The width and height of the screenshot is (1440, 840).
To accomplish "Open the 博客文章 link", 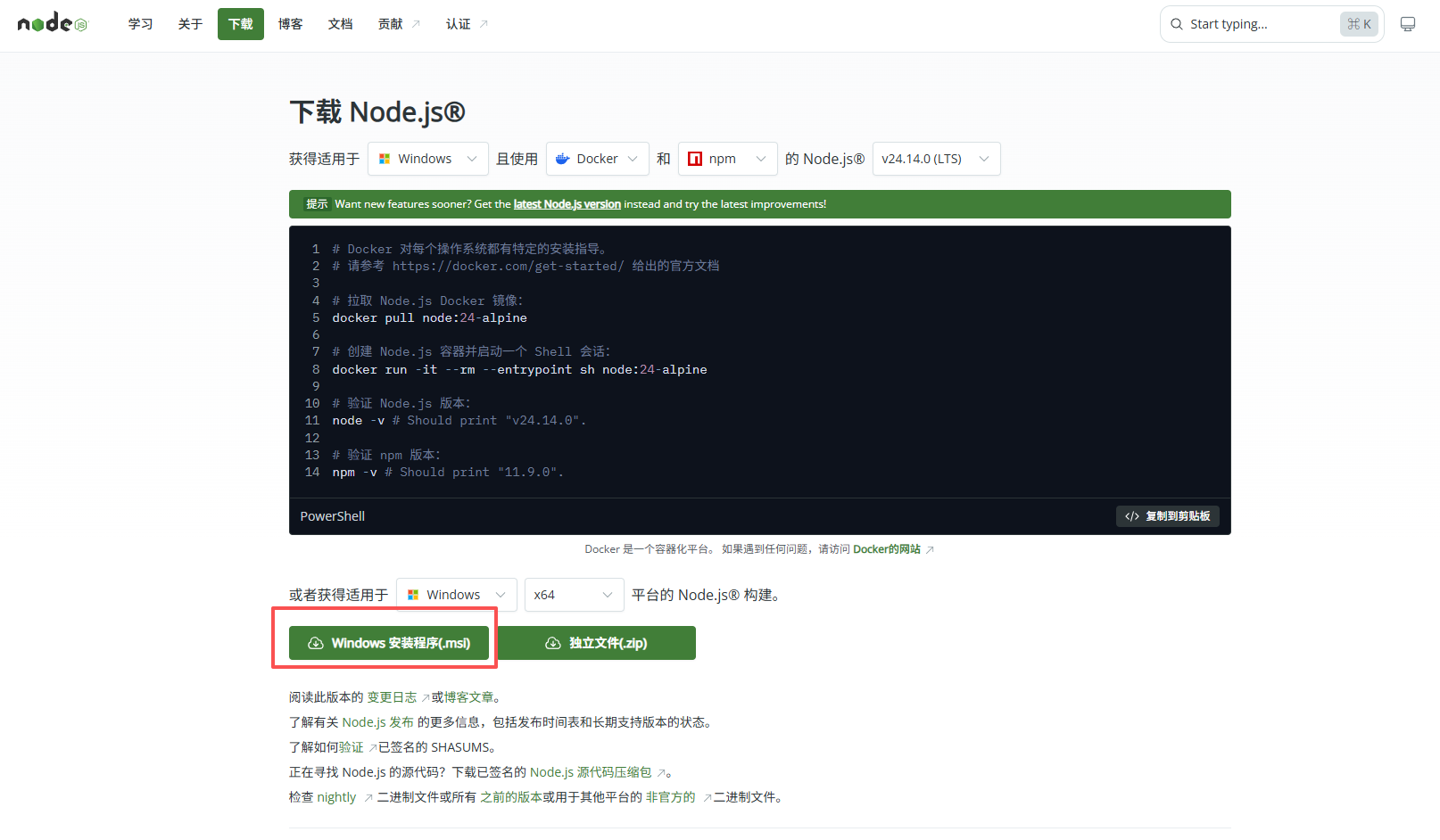I will [x=468, y=697].
